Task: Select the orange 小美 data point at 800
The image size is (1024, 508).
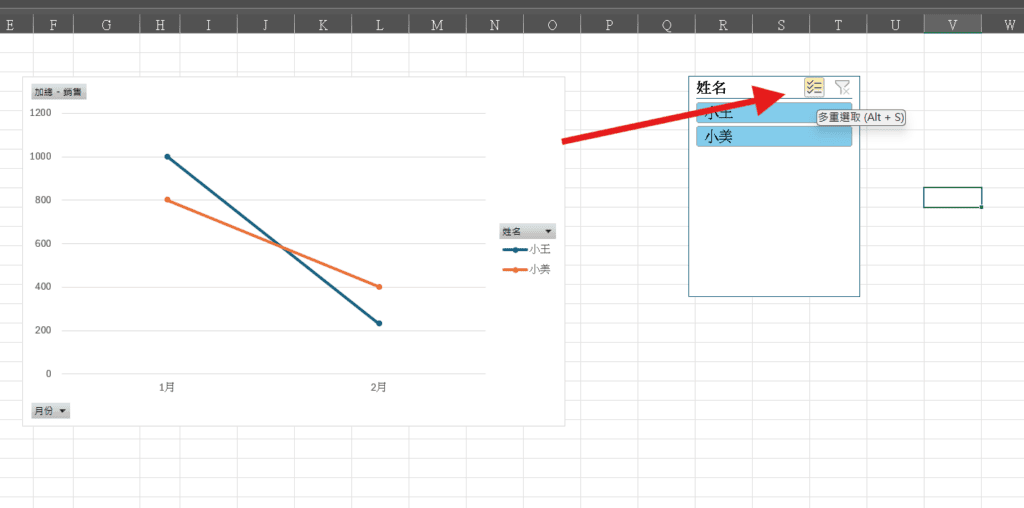Action: point(167,200)
